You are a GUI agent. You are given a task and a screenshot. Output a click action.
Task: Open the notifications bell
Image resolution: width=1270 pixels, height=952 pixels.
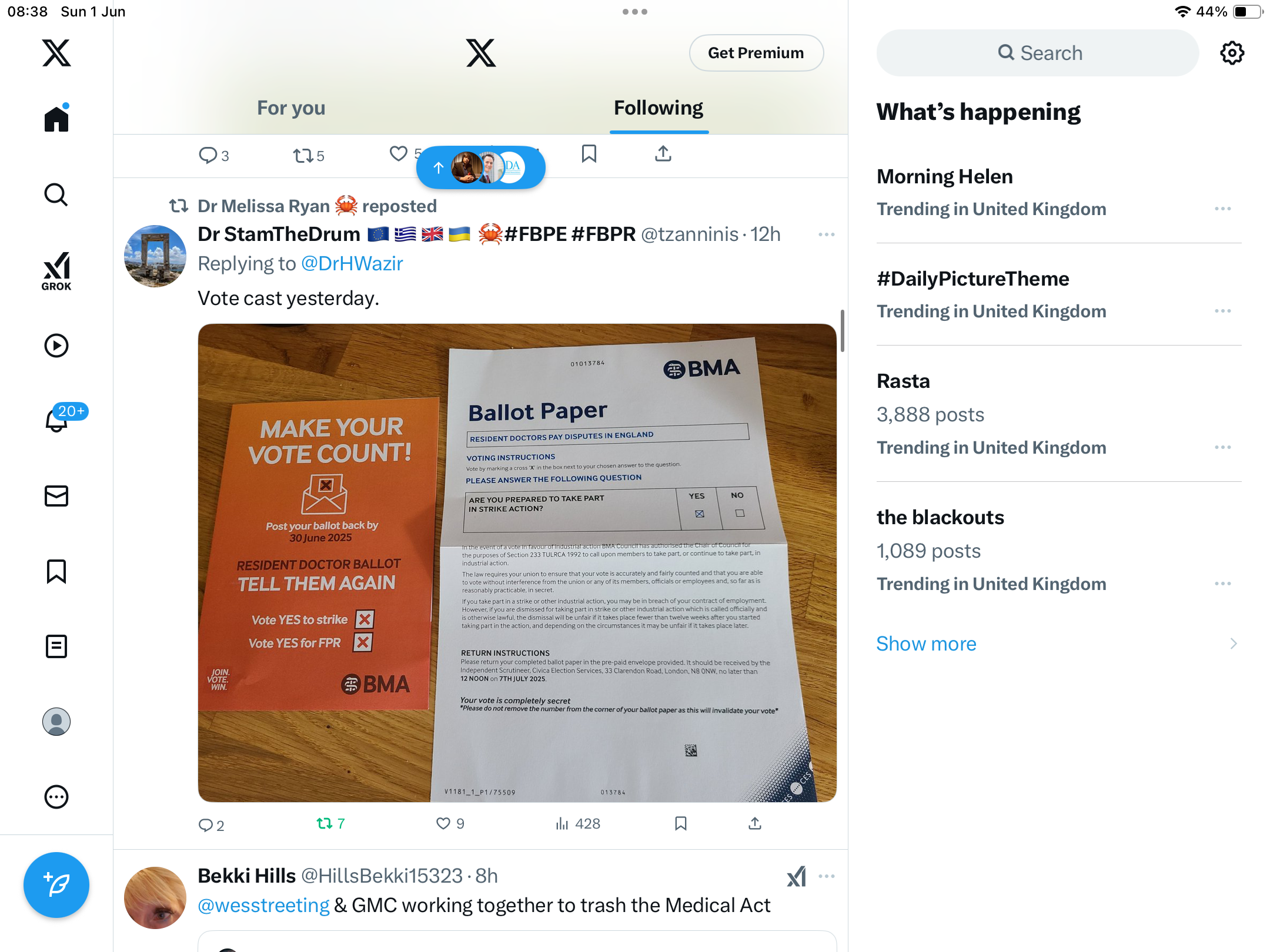pos(56,420)
